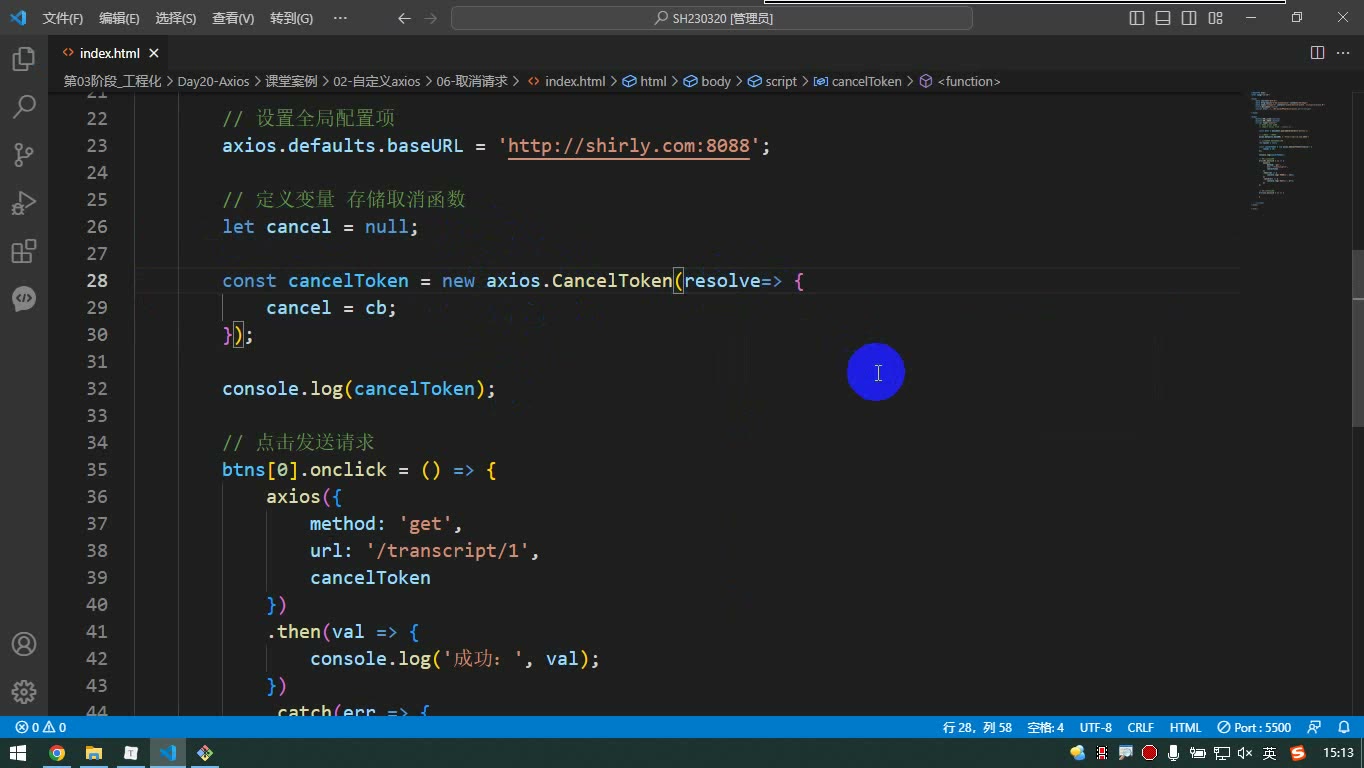
Task: Open the Explorer view in activity bar
Action: (x=24, y=59)
